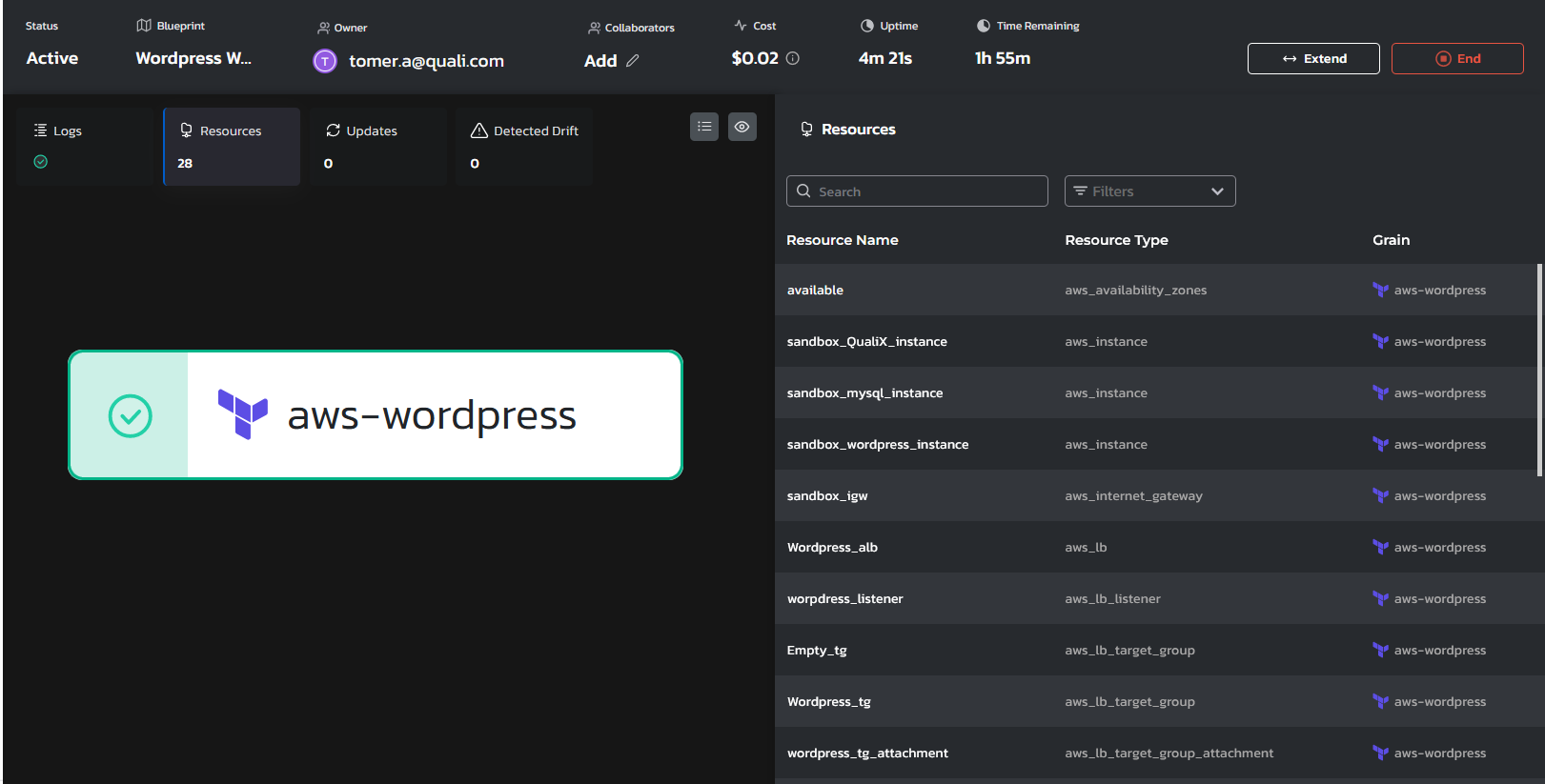Click sandbox_igw resource name
Screen dimensions: 1545x784
[827, 495]
